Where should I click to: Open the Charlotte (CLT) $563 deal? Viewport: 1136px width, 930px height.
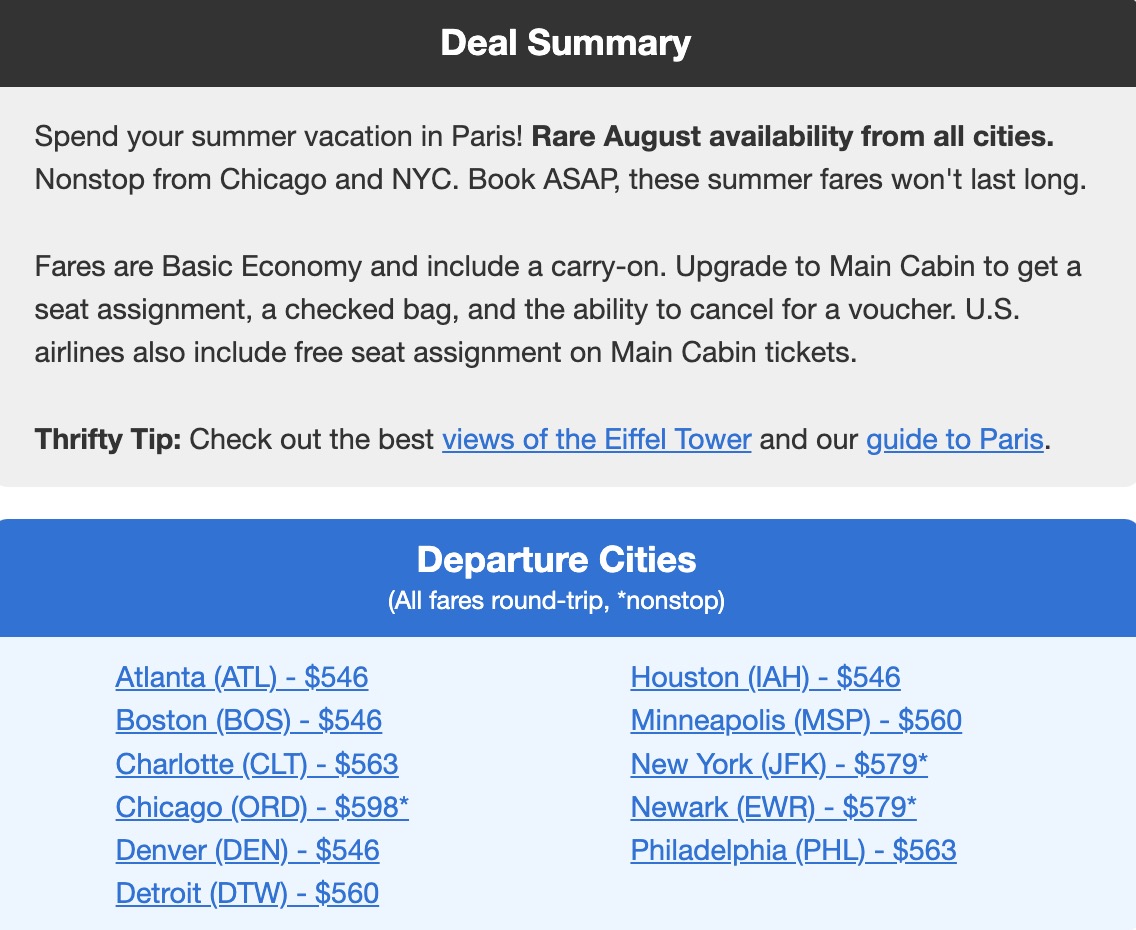(x=257, y=763)
